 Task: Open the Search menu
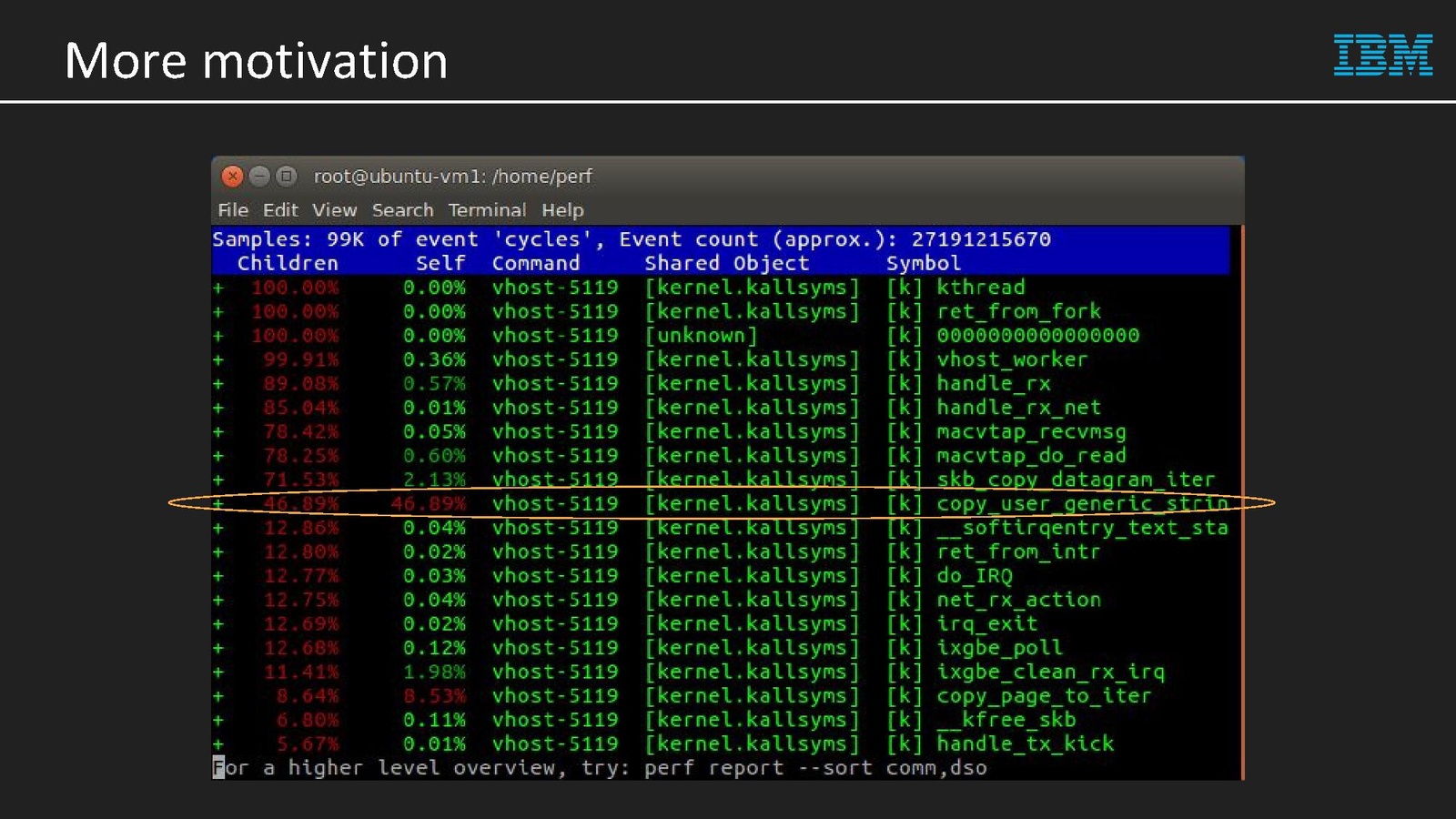[402, 210]
